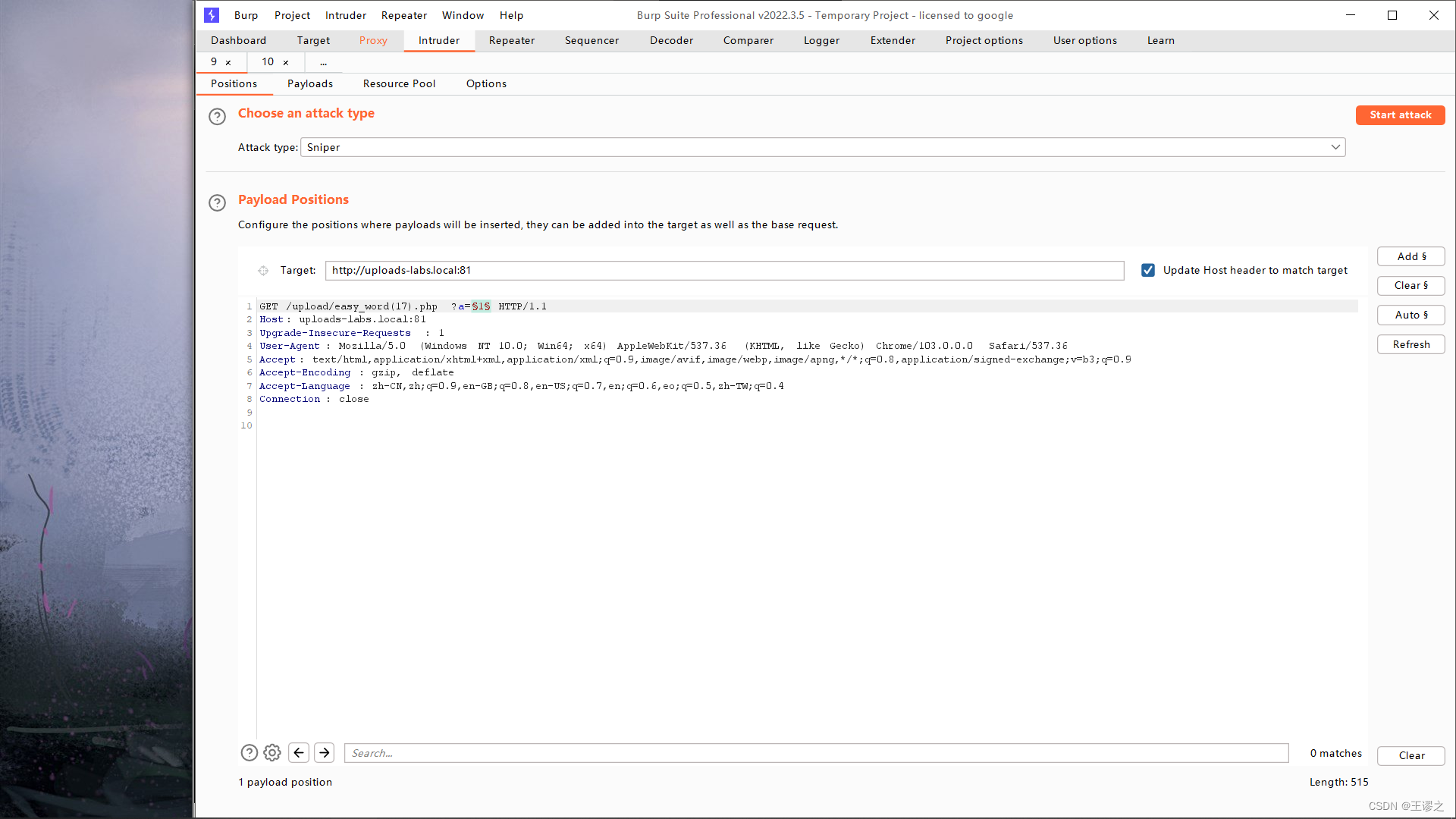Click the Refresh button
This screenshot has width=1456, height=819.
pos(1411,344)
